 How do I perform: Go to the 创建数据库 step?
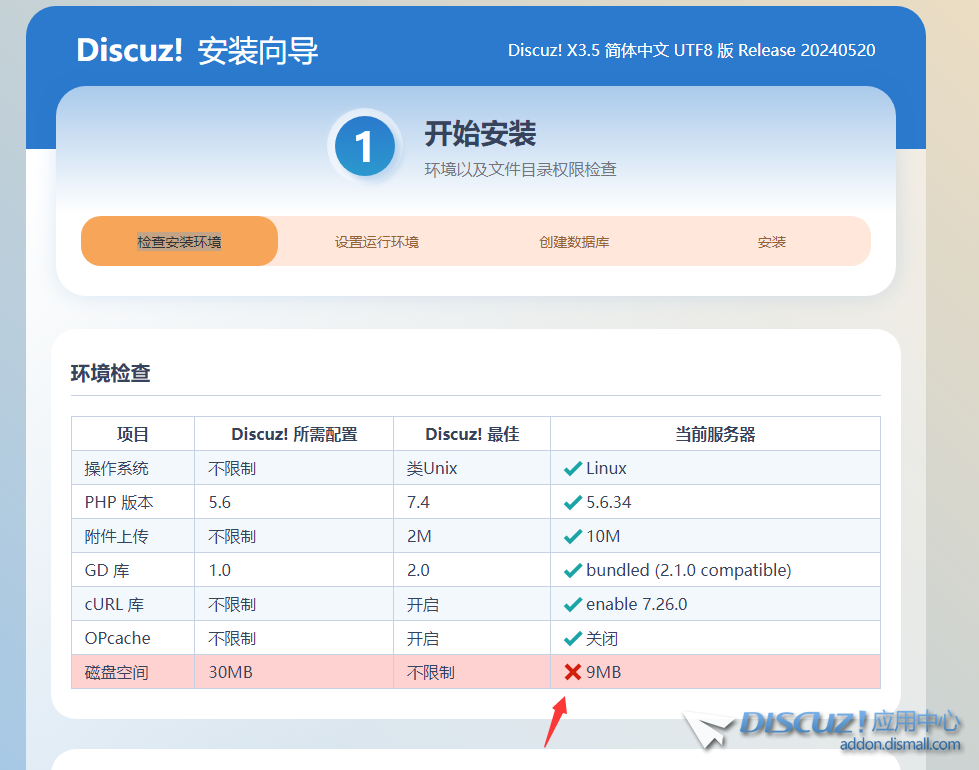click(574, 242)
